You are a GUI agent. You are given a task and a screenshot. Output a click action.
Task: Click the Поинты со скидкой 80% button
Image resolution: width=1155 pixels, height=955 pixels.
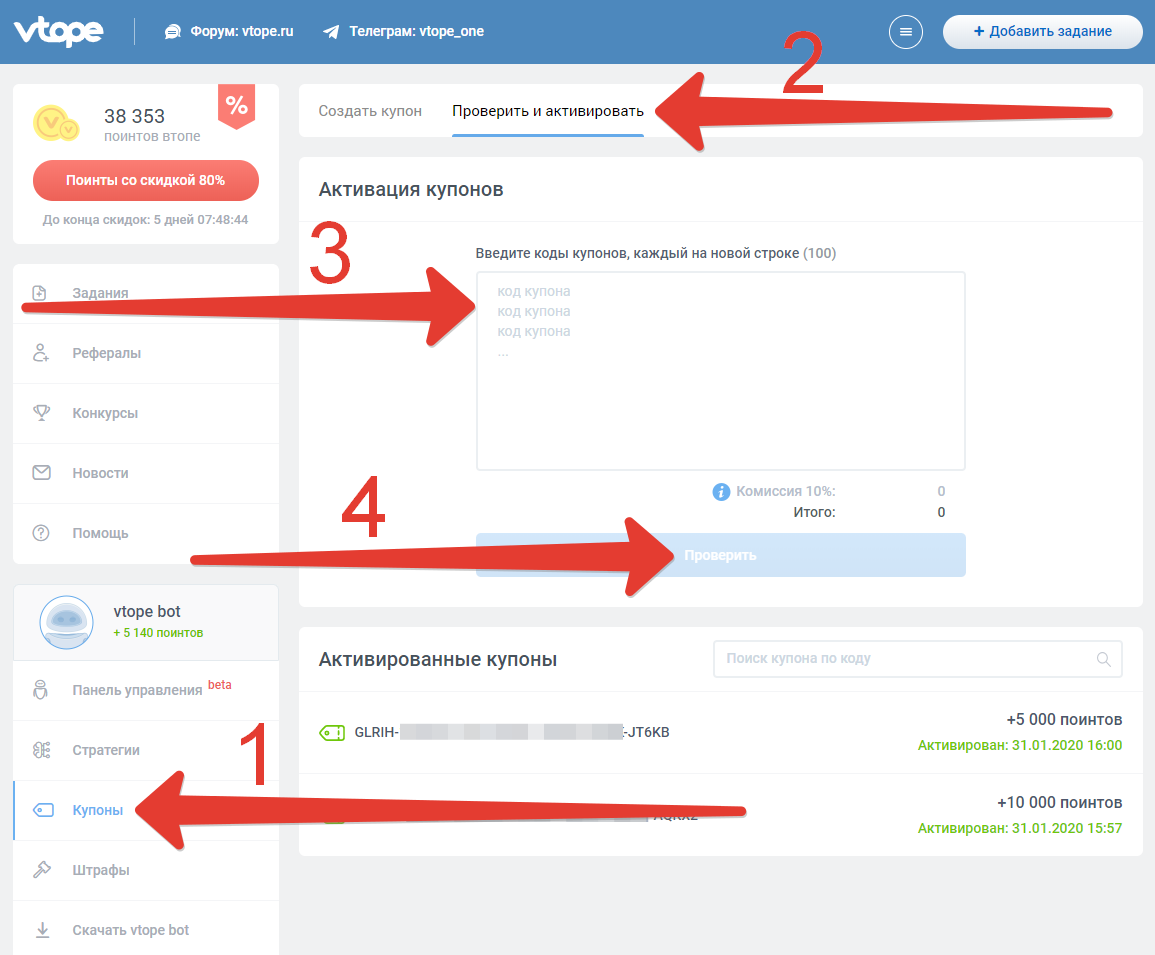click(x=146, y=181)
